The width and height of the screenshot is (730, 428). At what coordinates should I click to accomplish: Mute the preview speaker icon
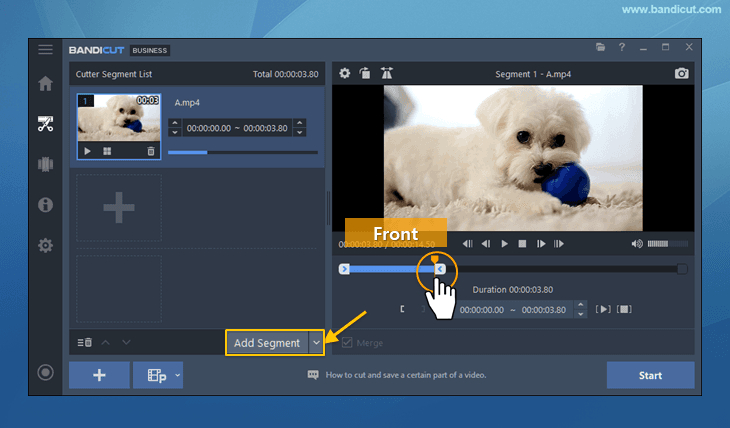click(x=636, y=244)
